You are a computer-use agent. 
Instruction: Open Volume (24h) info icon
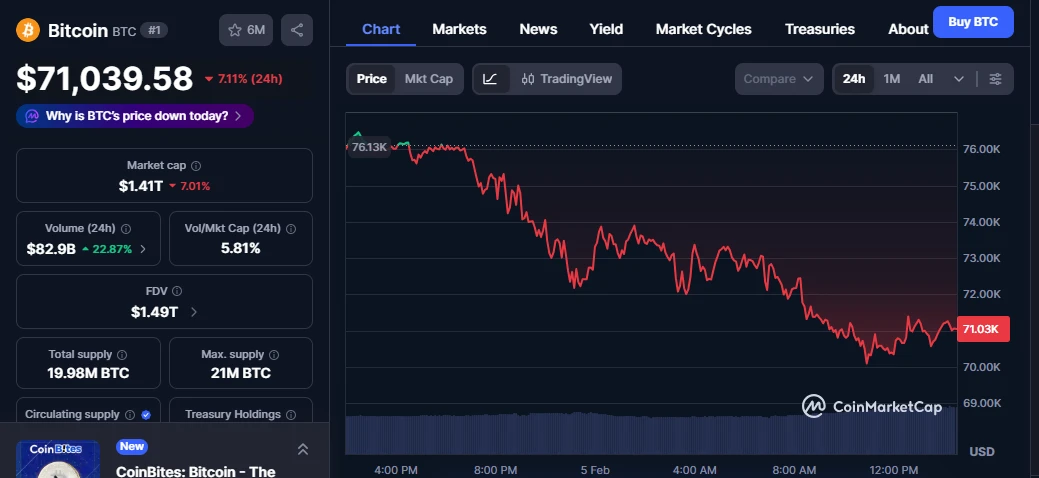coord(126,229)
